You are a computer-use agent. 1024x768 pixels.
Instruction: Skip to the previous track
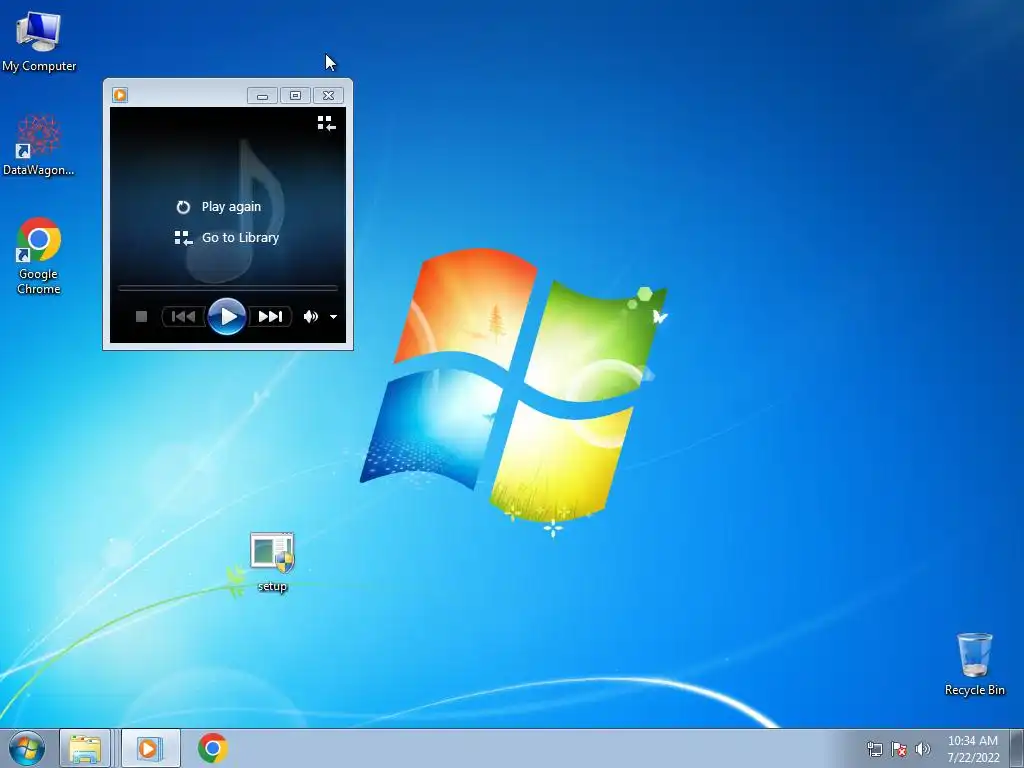[x=184, y=317]
